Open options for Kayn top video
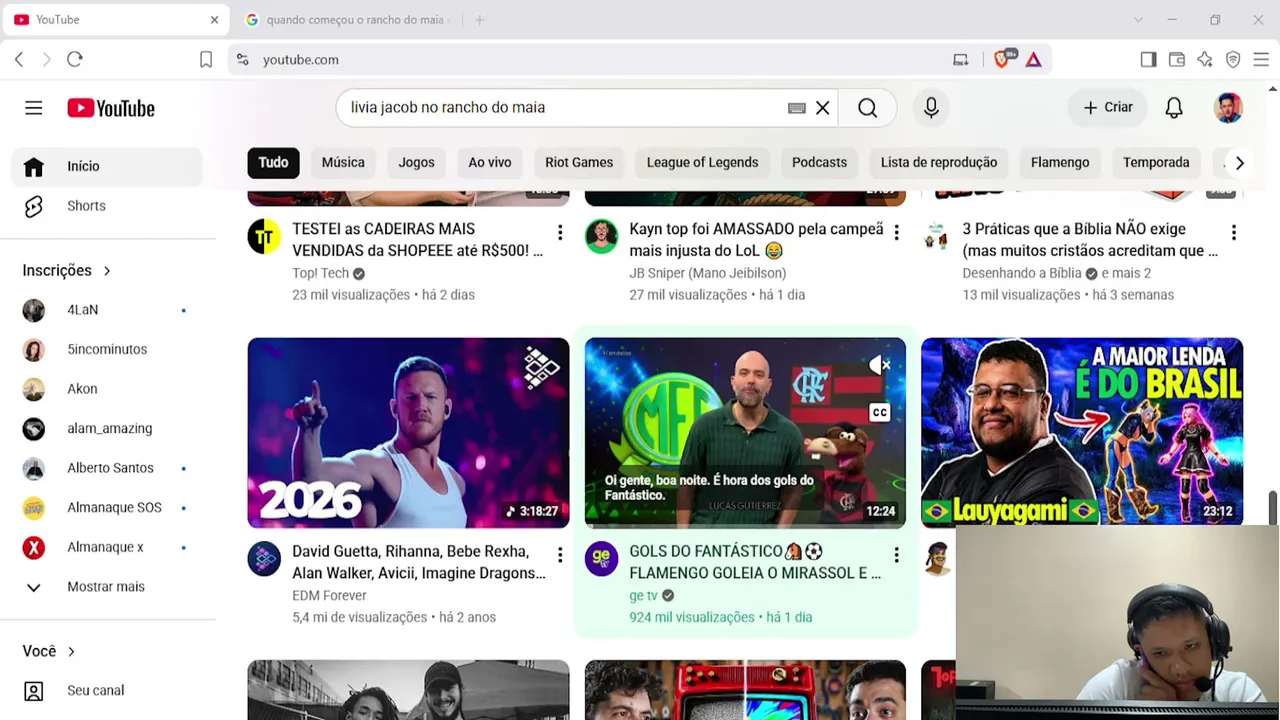This screenshot has width=1280, height=720. click(x=896, y=233)
